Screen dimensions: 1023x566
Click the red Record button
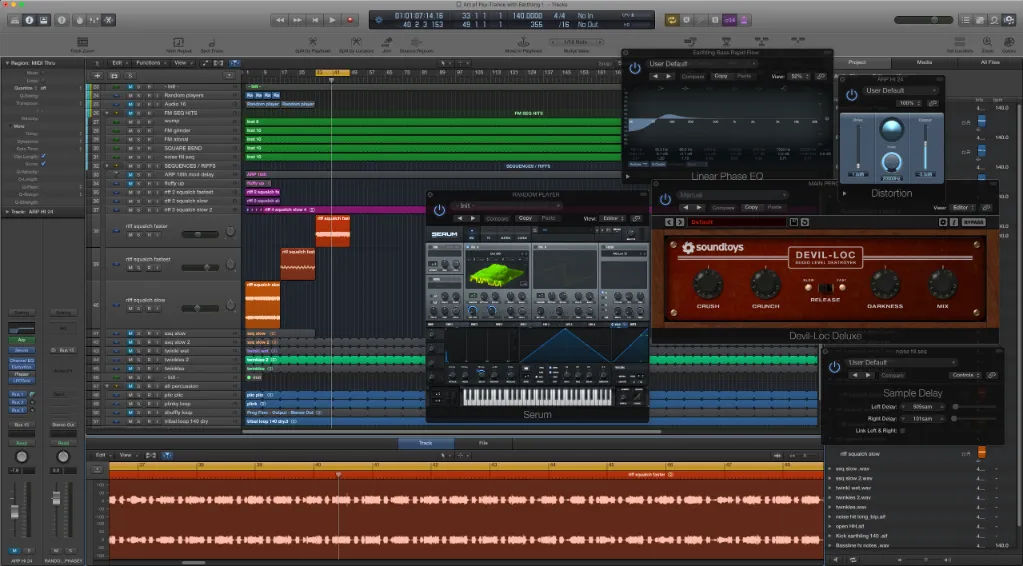[x=350, y=20]
